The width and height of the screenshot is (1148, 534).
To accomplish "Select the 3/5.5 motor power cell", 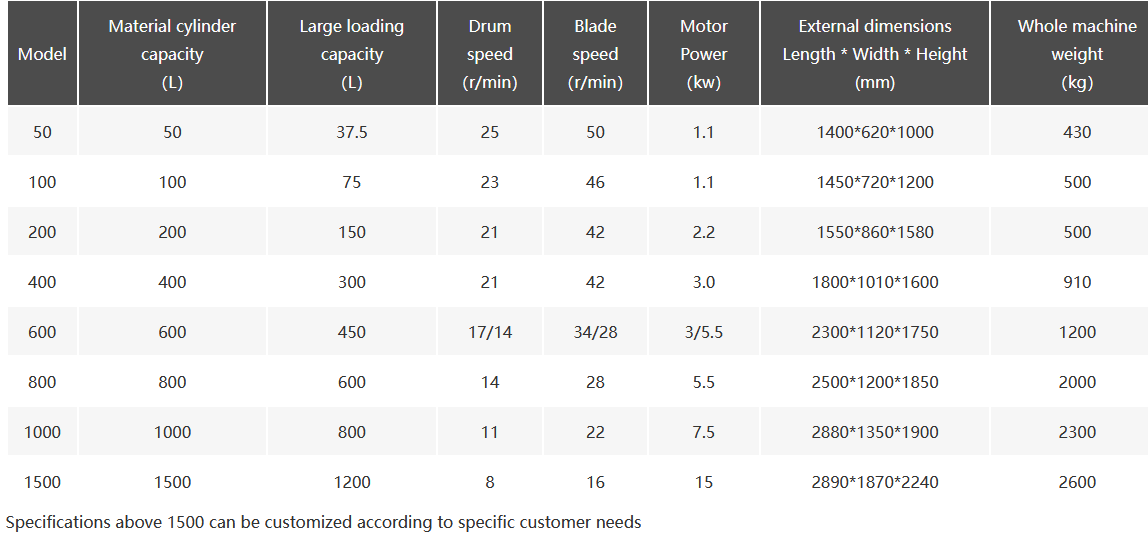I will click(704, 332).
